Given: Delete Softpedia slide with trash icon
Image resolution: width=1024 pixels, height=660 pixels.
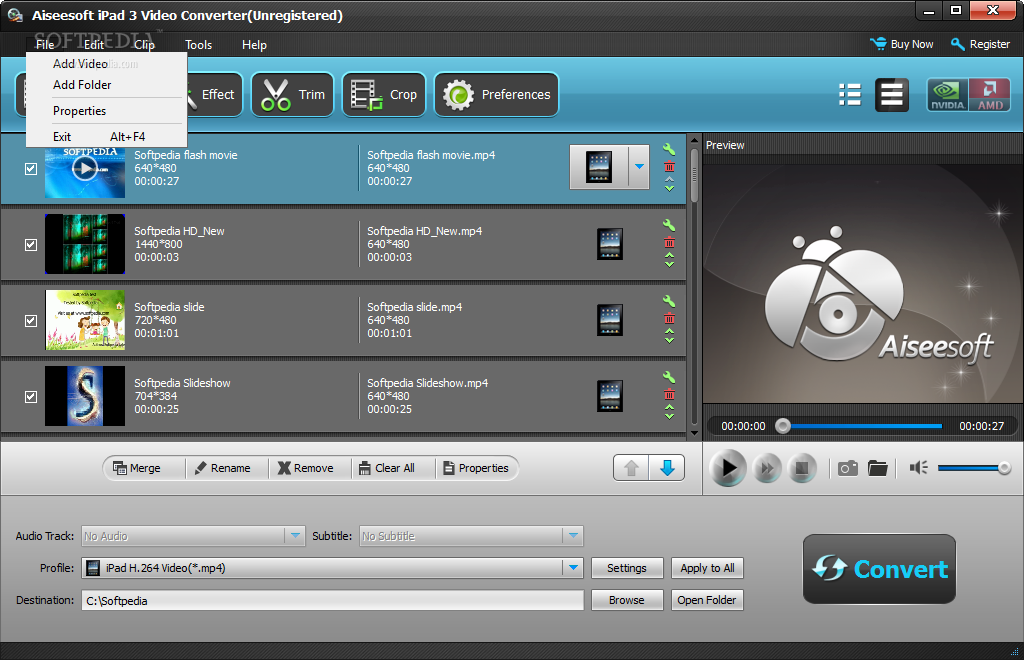Looking at the screenshot, I should [669, 319].
